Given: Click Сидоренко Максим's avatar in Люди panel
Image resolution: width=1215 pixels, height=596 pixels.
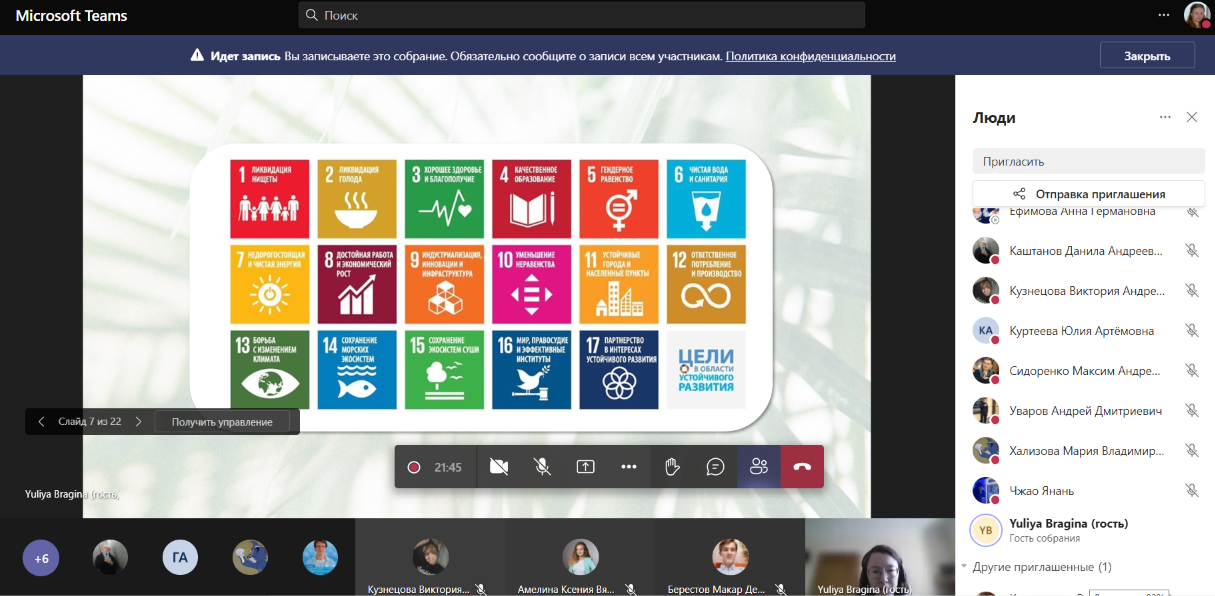Looking at the screenshot, I should click(x=986, y=370).
